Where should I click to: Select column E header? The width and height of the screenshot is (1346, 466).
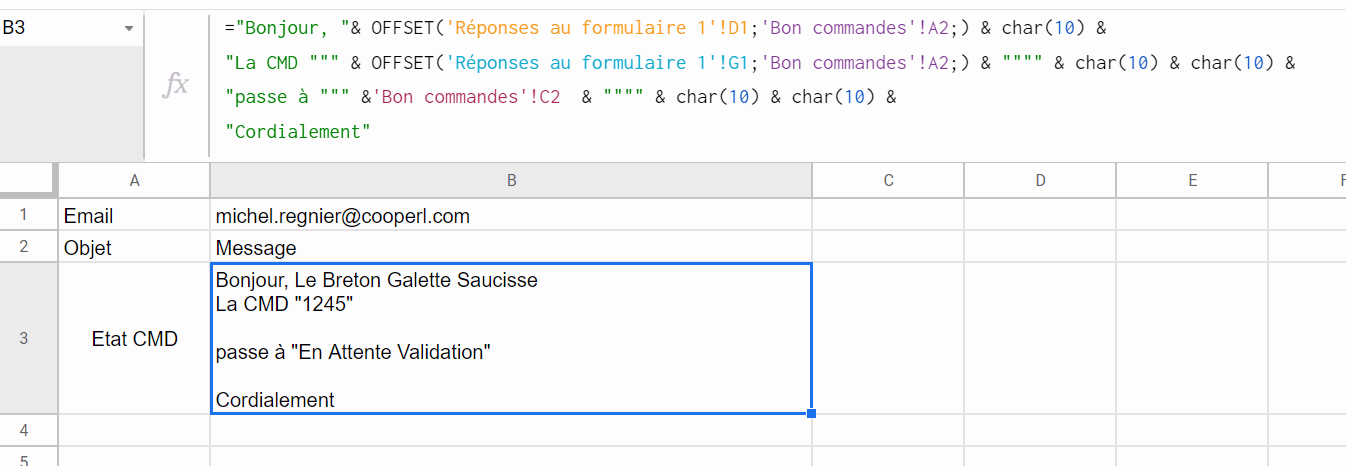point(1192,180)
